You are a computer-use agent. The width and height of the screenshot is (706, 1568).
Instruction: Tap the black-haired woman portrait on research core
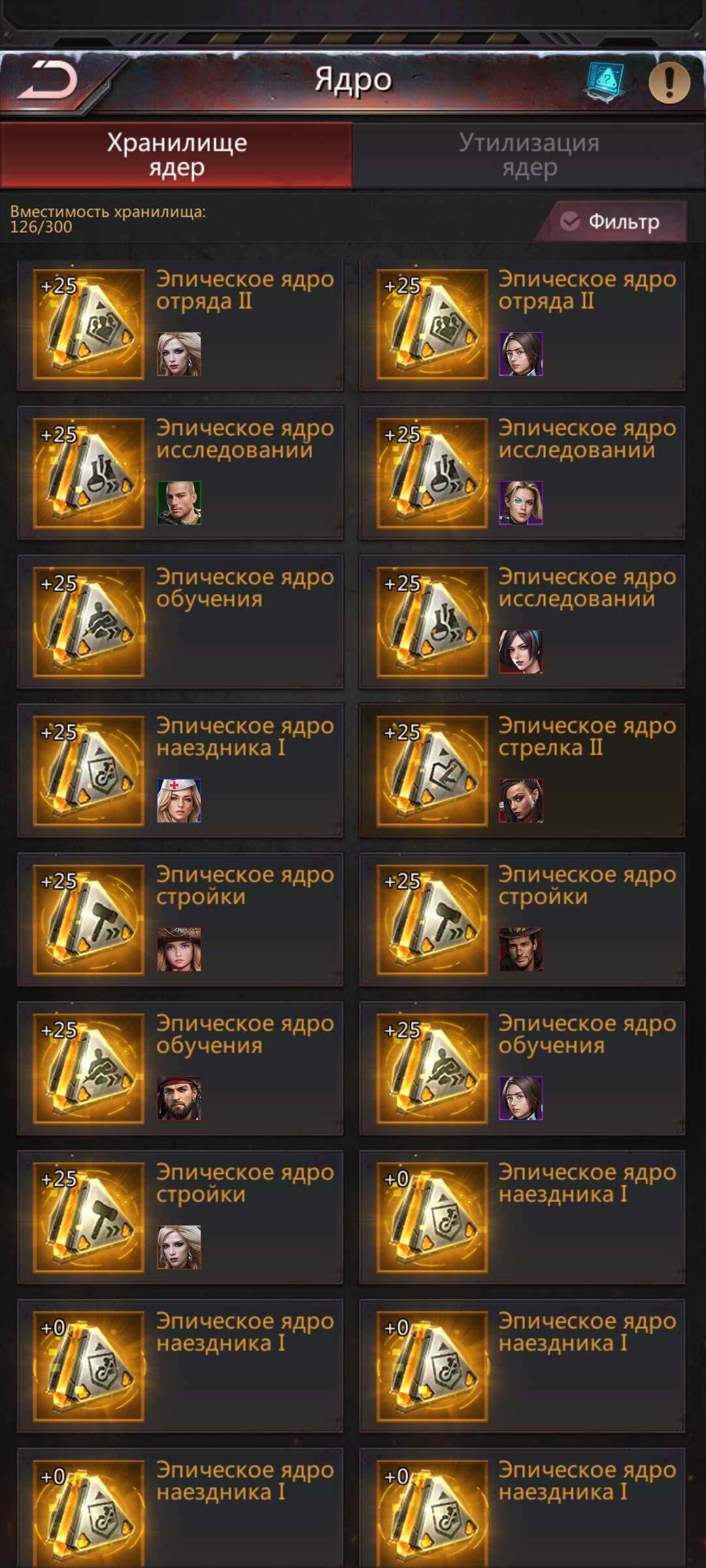point(521,651)
